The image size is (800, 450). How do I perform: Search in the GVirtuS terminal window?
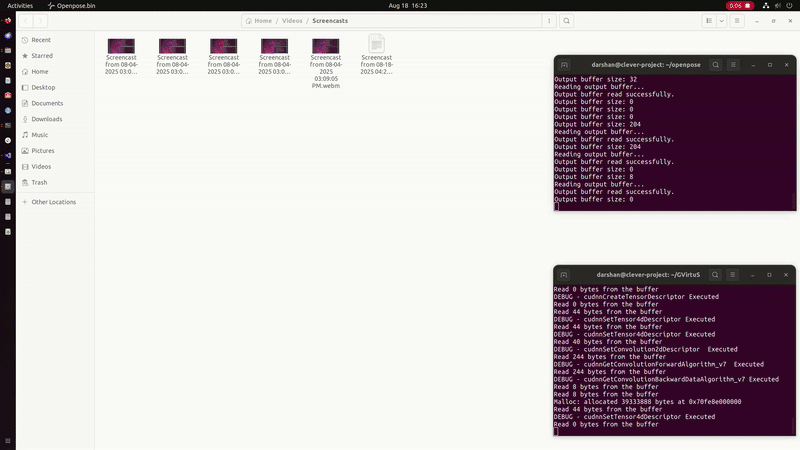[716, 274]
